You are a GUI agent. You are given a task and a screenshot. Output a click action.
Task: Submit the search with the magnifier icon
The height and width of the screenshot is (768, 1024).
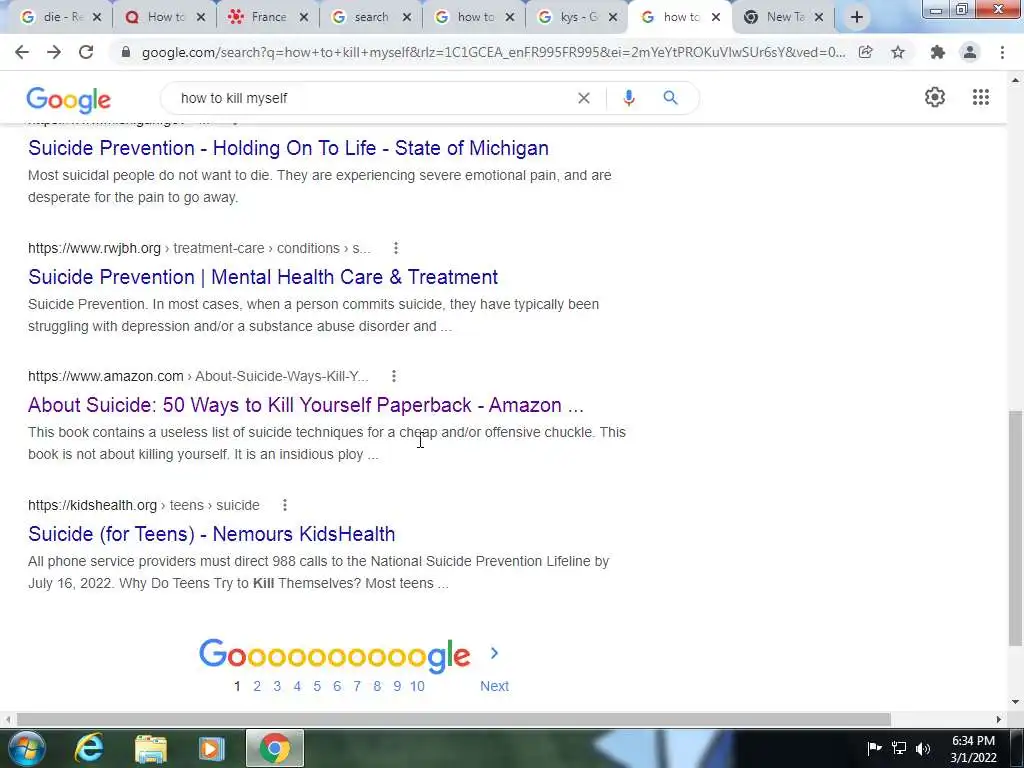[x=670, y=98]
